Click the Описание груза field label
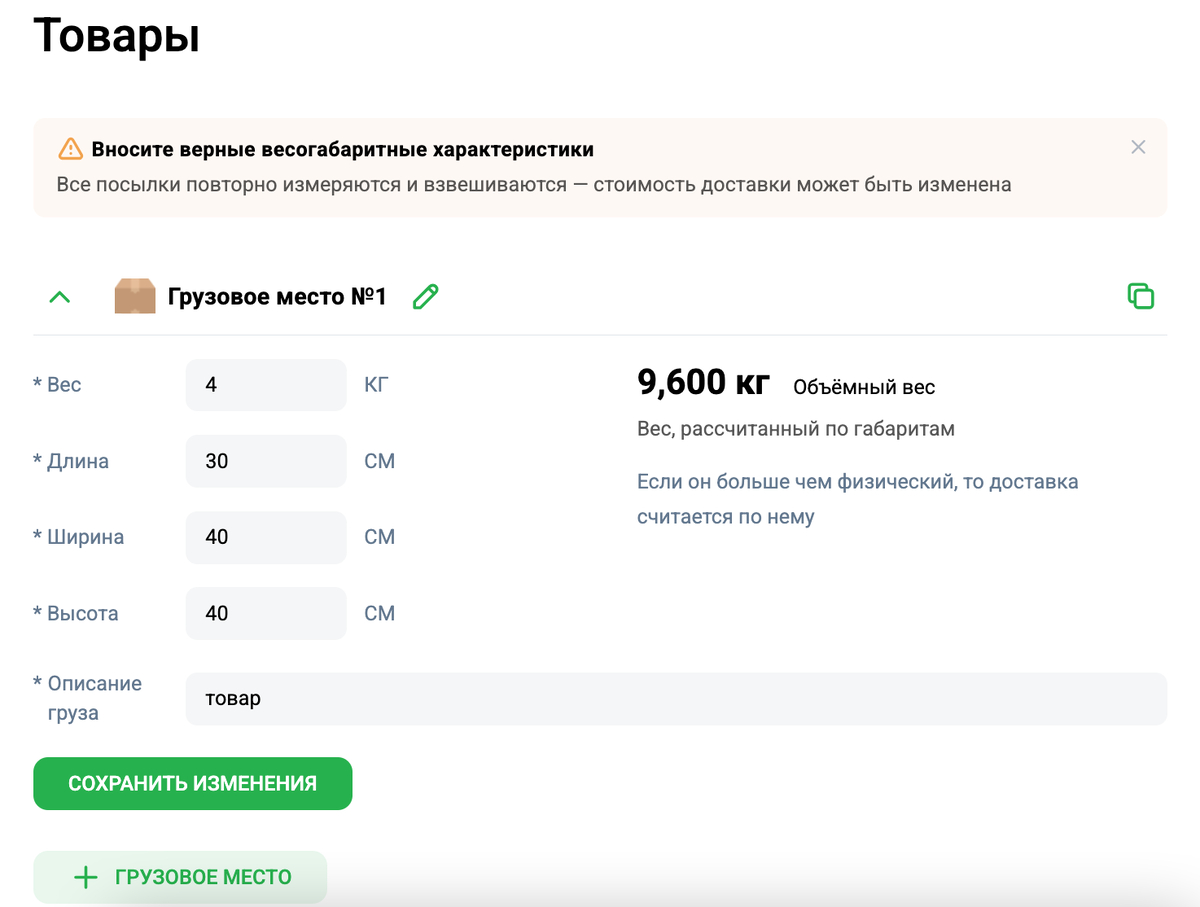Image resolution: width=1200 pixels, height=907 pixels. pos(93,698)
